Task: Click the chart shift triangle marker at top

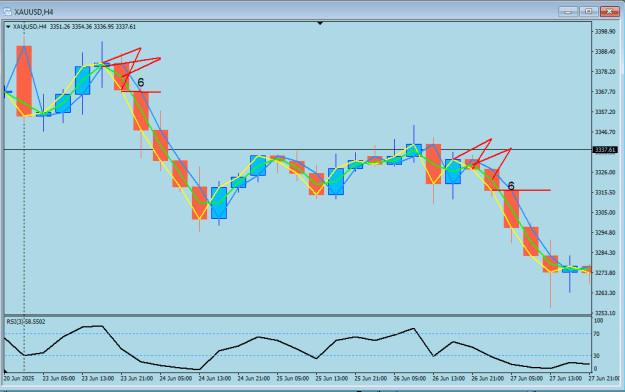Action: pyautogui.click(x=320, y=24)
